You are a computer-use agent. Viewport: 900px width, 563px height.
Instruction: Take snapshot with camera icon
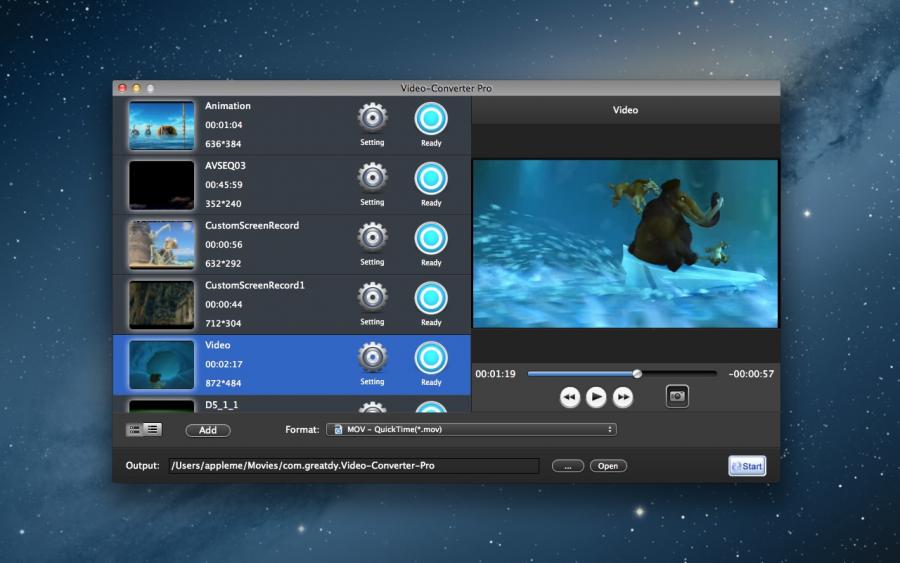pyautogui.click(x=677, y=396)
